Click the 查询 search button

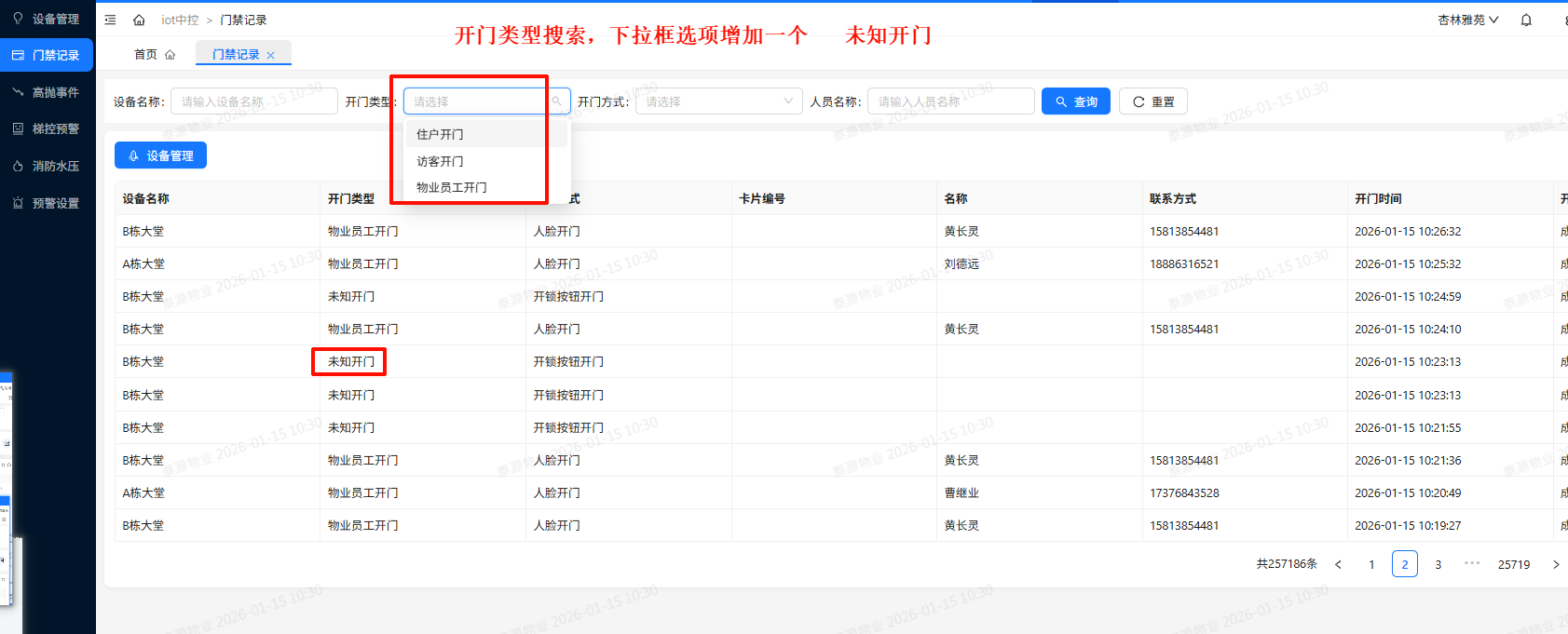point(1076,101)
